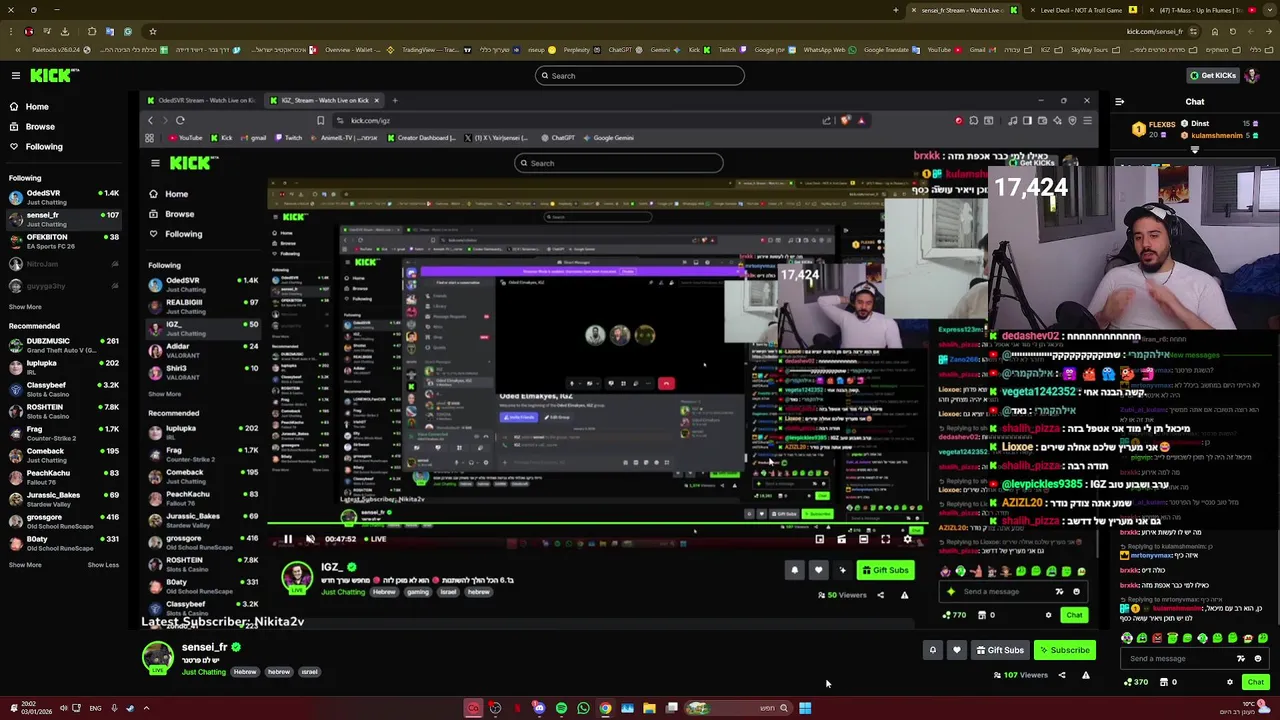The height and width of the screenshot is (720, 1280).
Task: Click the 370 channel points icon
Action: tap(1136, 682)
